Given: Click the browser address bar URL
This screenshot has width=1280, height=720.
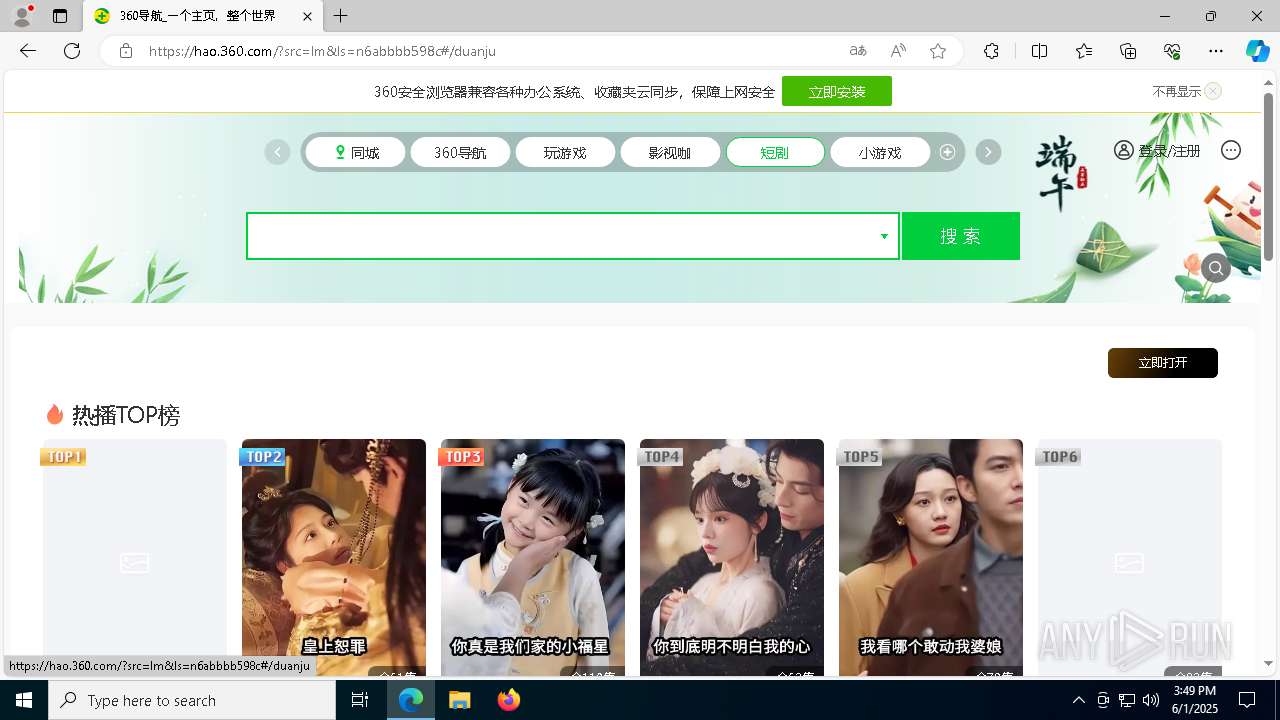Looking at the screenshot, I should tap(322, 51).
